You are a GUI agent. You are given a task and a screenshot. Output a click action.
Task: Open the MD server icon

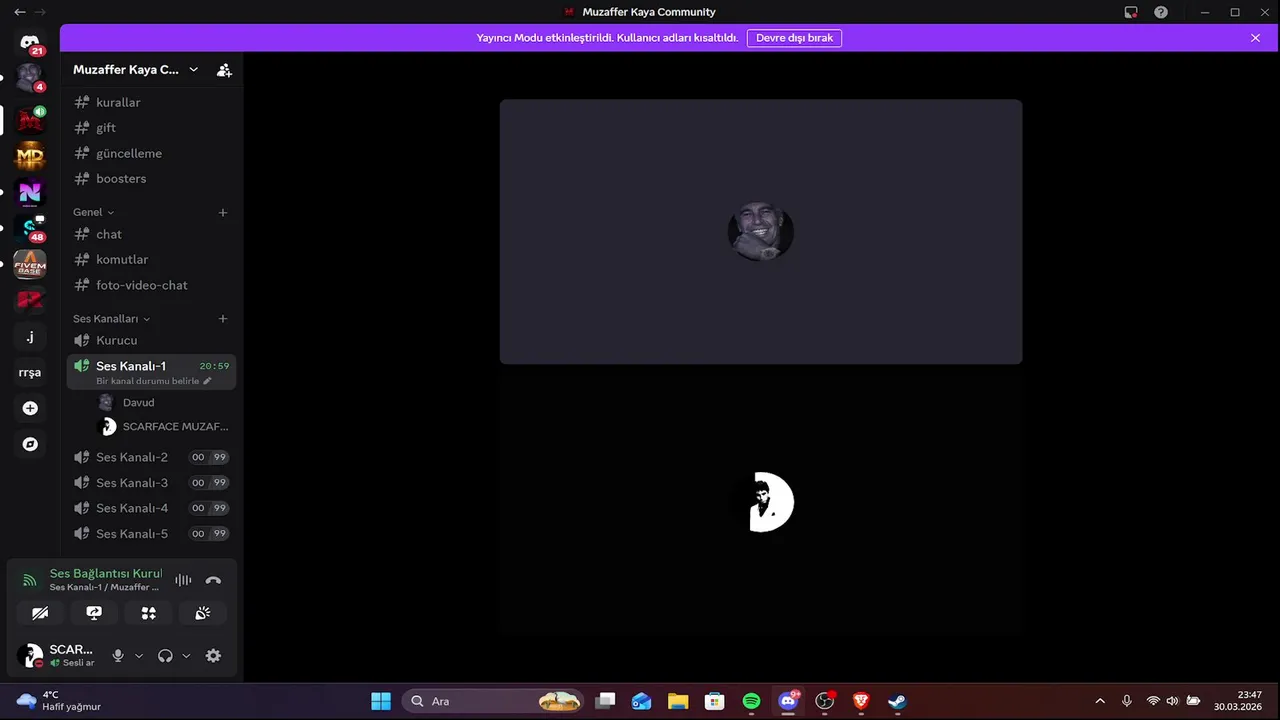click(x=30, y=156)
